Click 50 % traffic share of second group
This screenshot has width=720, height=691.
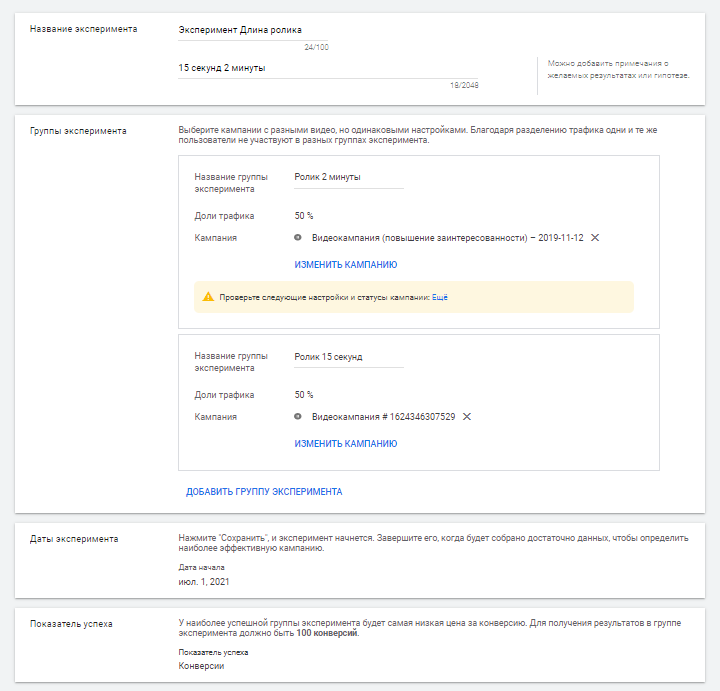pyautogui.click(x=304, y=394)
